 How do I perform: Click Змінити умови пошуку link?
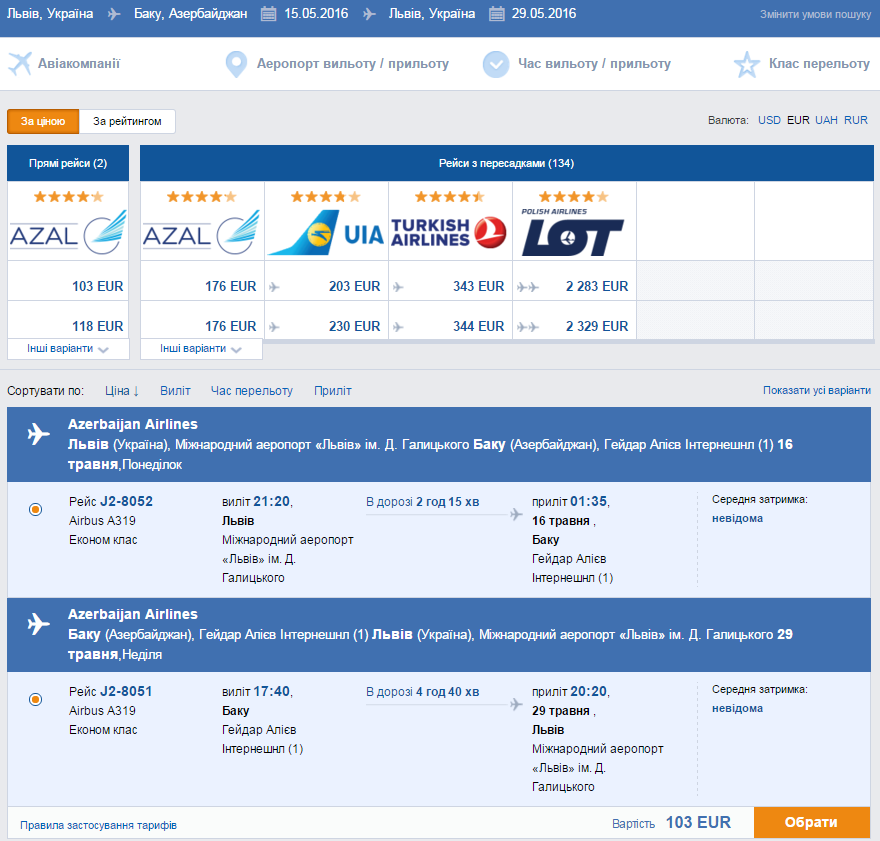(x=815, y=15)
